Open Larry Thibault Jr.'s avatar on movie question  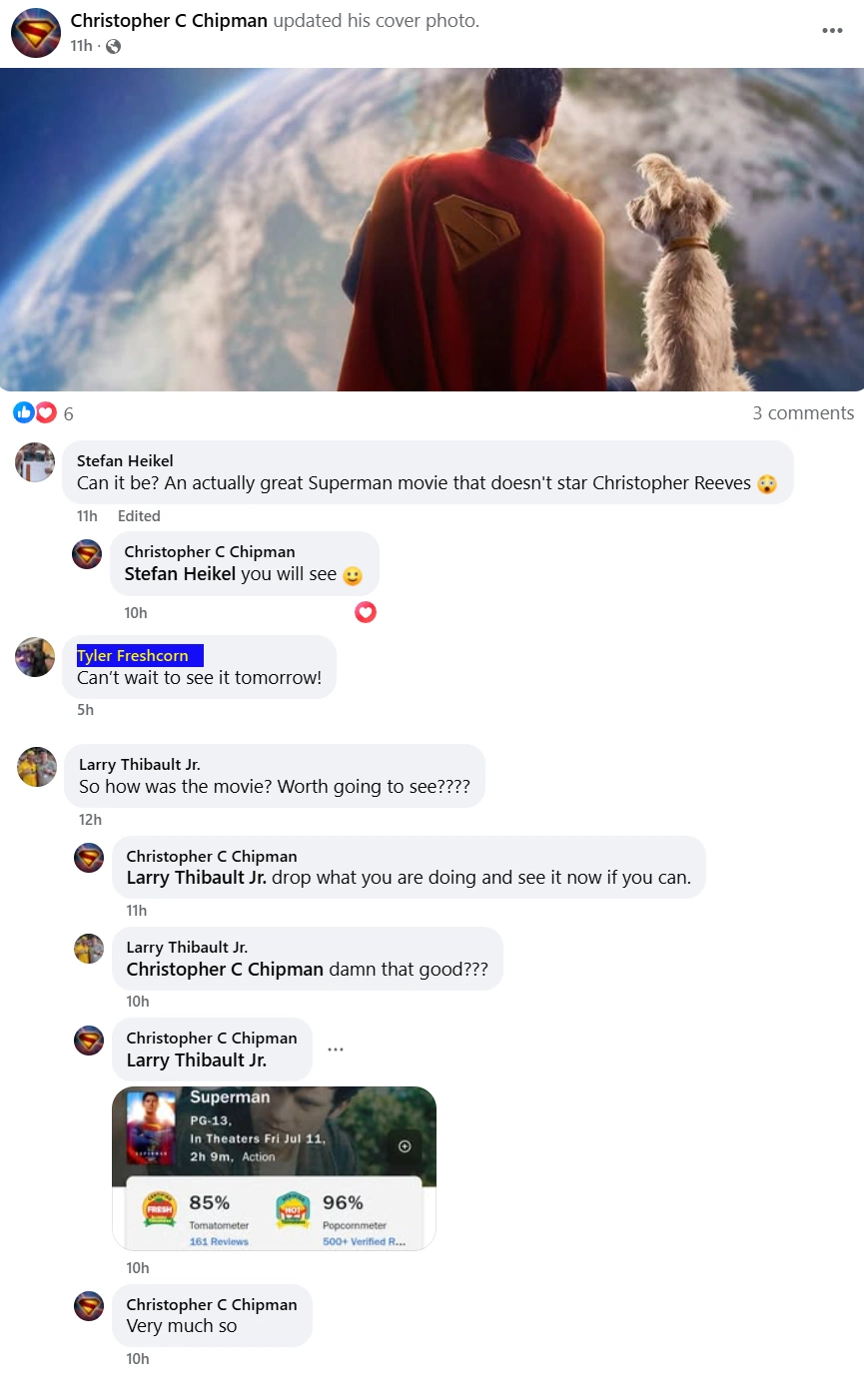[x=37, y=767]
